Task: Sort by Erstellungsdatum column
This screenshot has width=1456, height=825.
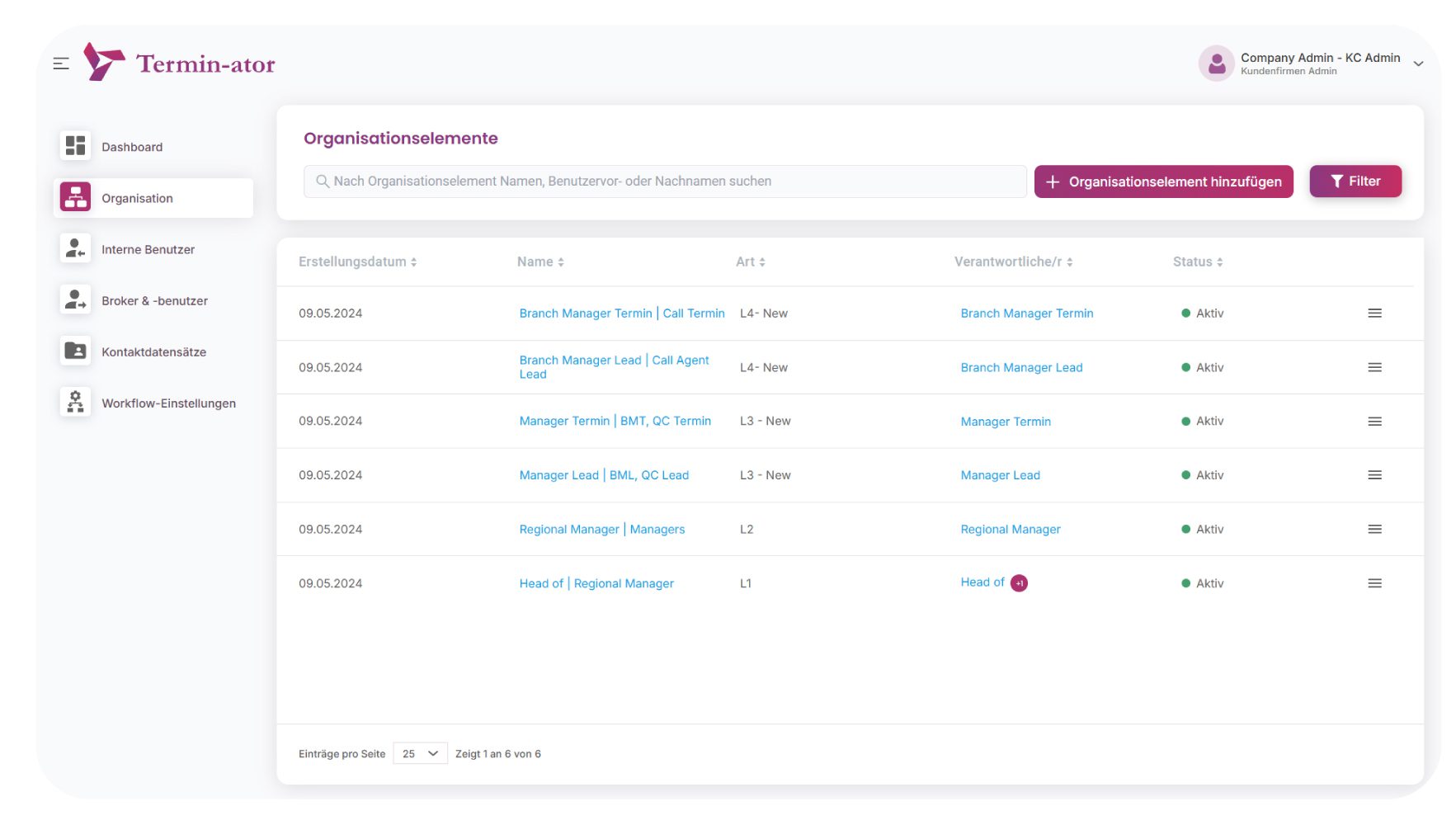Action: click(357, 262)
